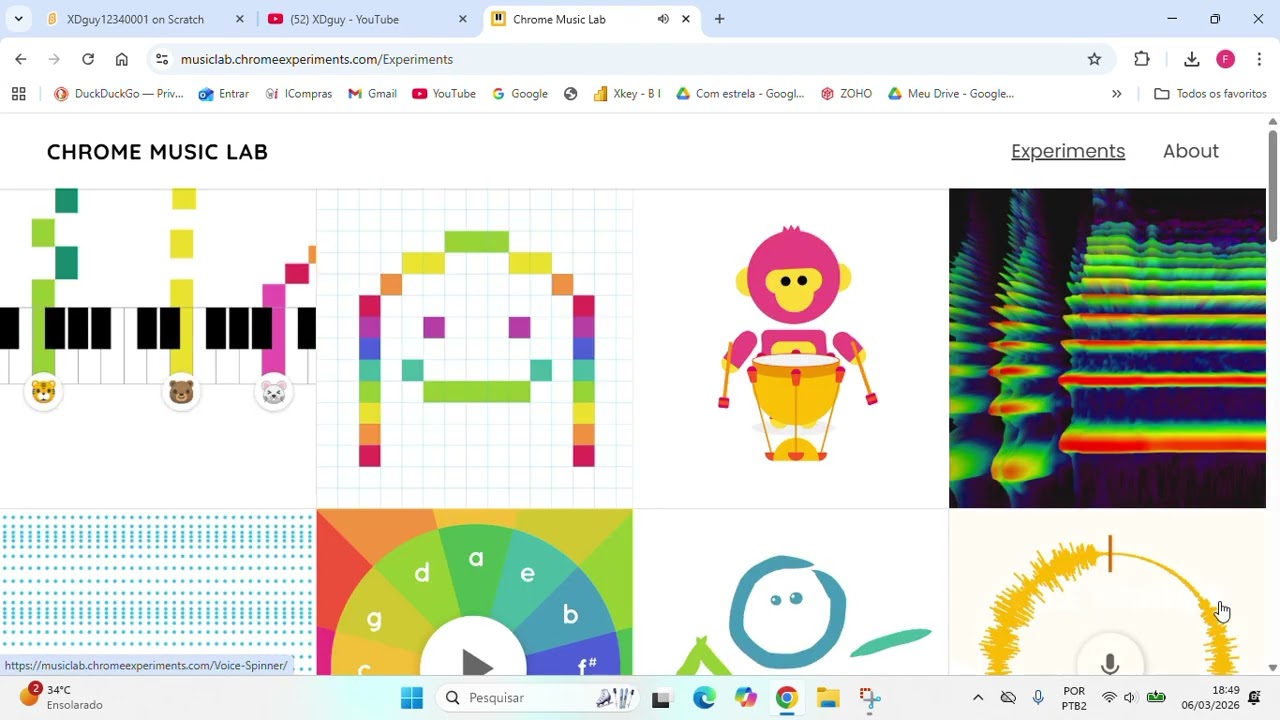Open the POR PTB2 language switcher

click(x=1074, y=698)
